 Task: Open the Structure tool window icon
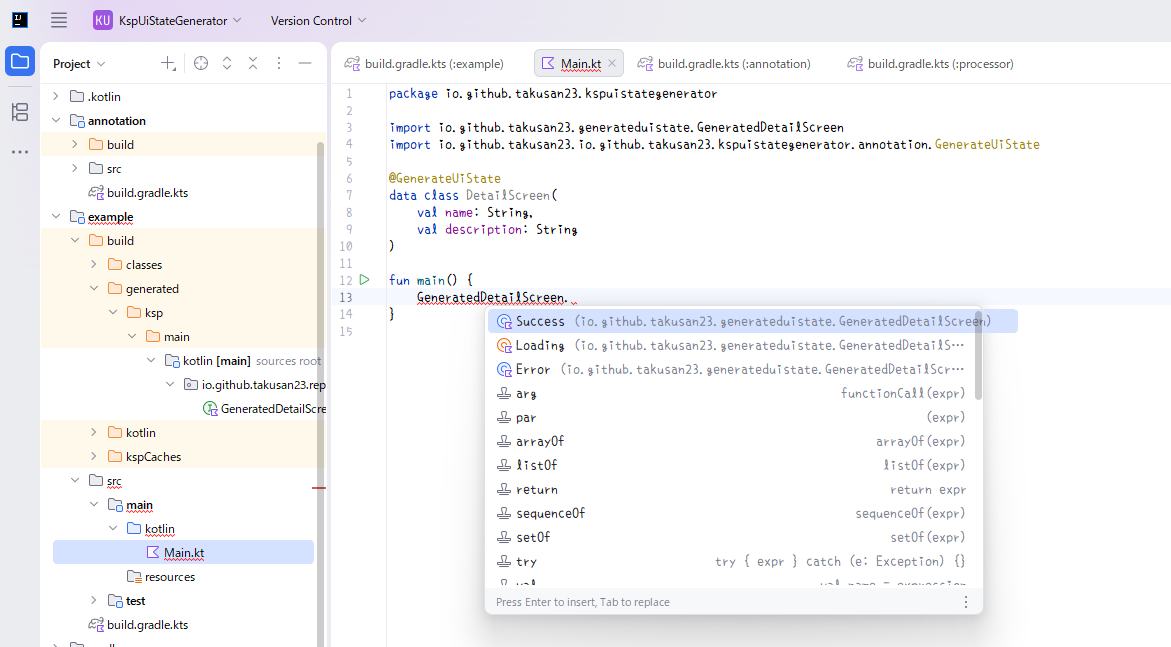(20, 112)
